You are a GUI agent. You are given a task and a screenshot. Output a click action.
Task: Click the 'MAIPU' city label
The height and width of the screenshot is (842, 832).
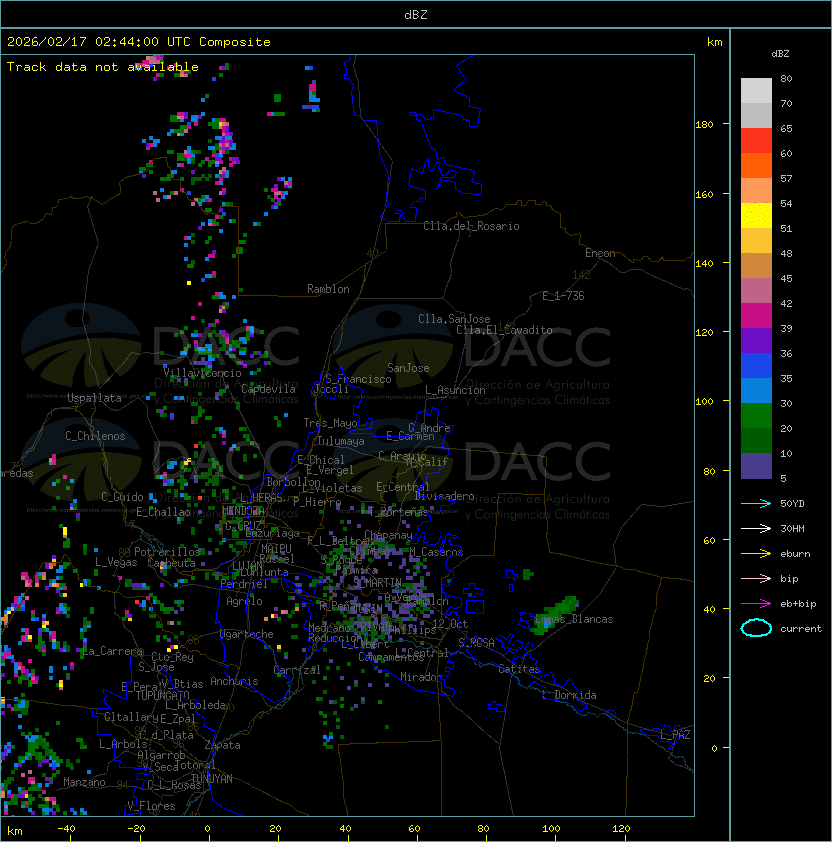pyautogui.click(x=276, y=549)
